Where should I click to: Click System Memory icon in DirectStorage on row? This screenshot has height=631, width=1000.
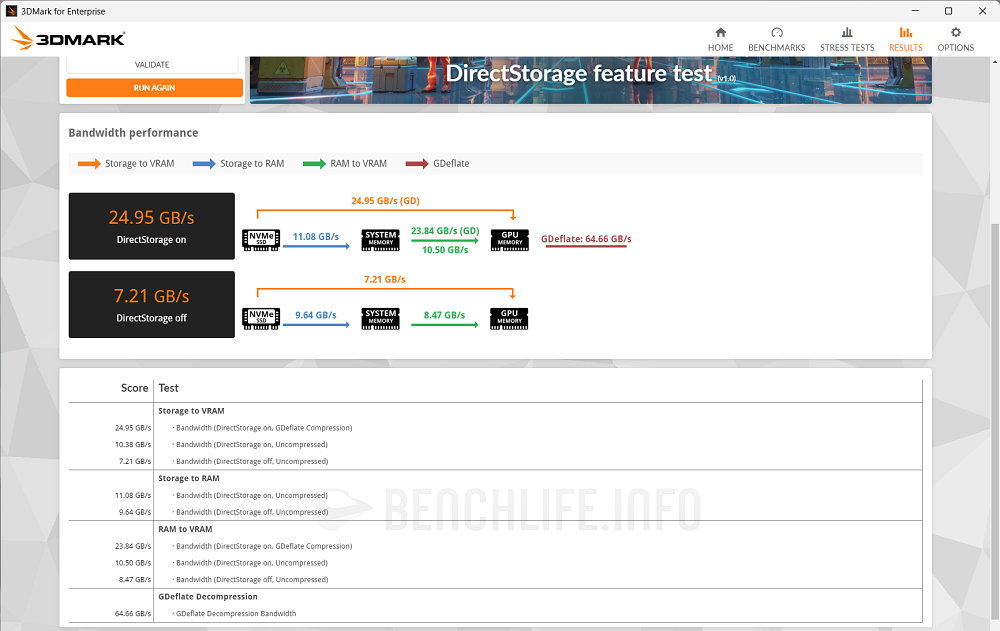(x=380, y=240)
